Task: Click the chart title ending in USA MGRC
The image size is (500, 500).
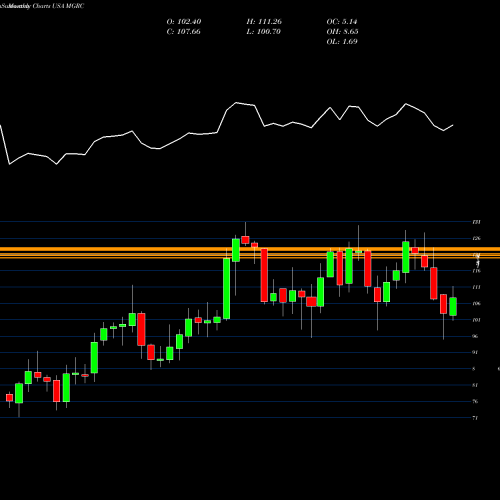Action: coord(42,6)
